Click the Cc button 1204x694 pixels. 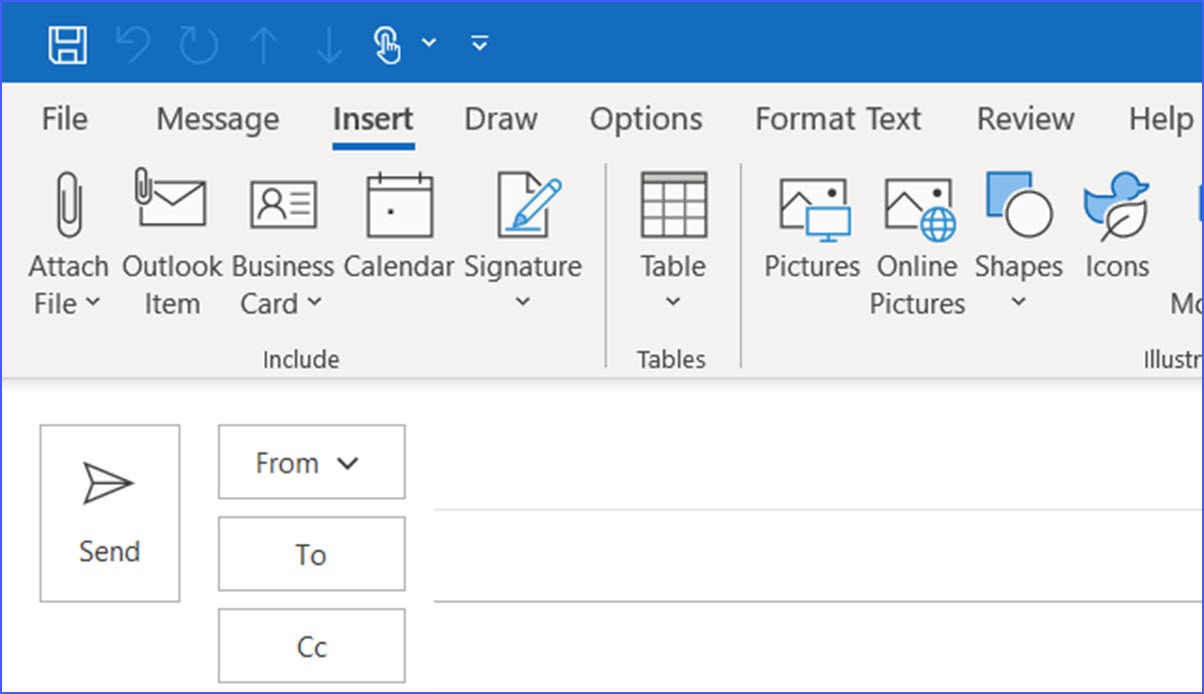(310, 645)
